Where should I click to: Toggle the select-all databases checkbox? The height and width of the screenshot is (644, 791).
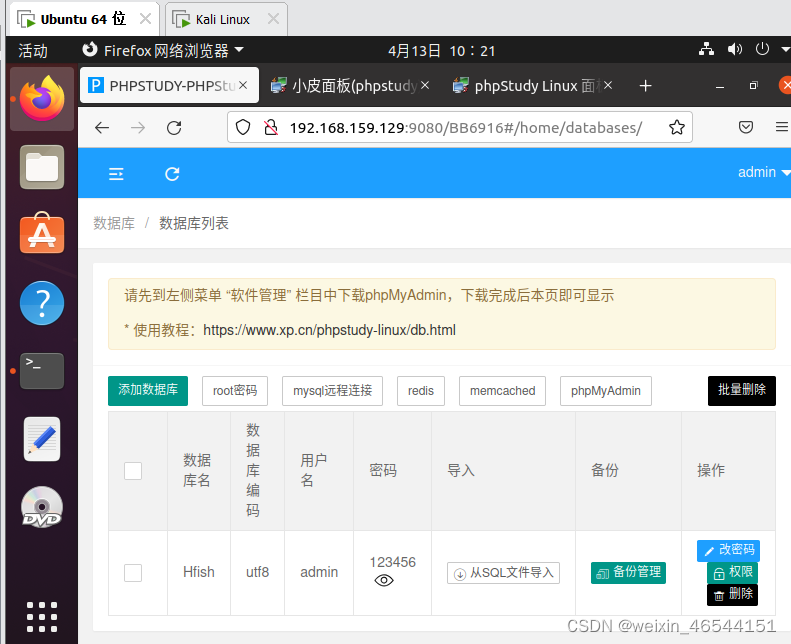133,471
